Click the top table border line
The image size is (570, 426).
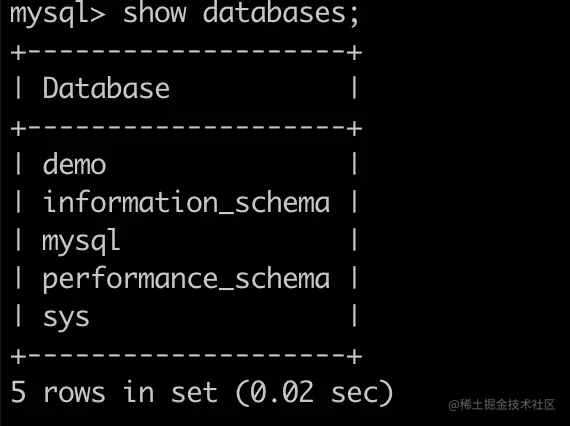[x=186, y=52]
